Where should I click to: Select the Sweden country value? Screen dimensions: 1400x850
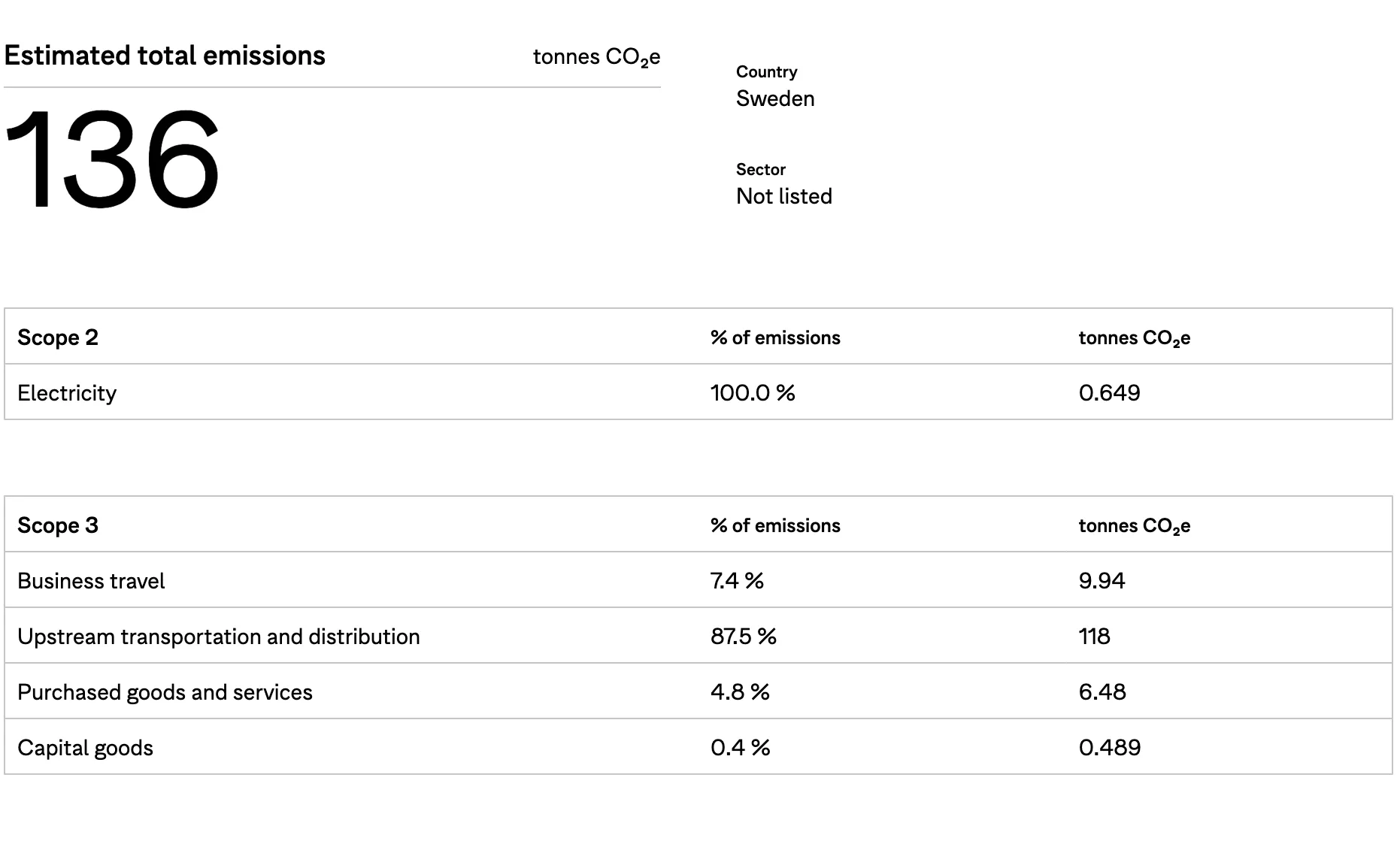click(775, 98)
